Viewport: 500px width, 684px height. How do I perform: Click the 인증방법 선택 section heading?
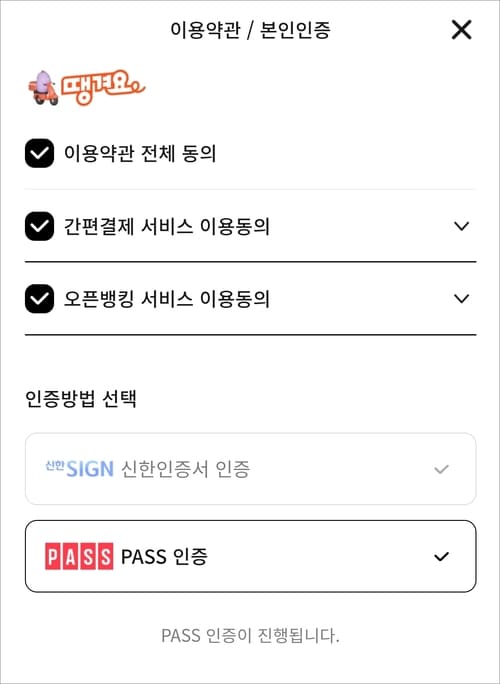coord(81,398)
